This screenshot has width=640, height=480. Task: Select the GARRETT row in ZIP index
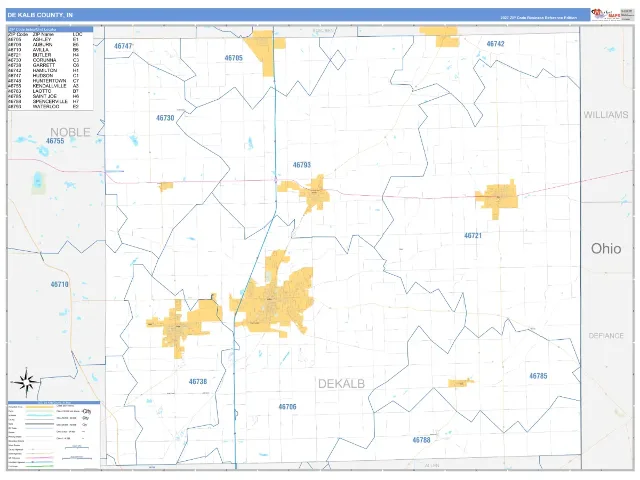(x=44, y=65)
